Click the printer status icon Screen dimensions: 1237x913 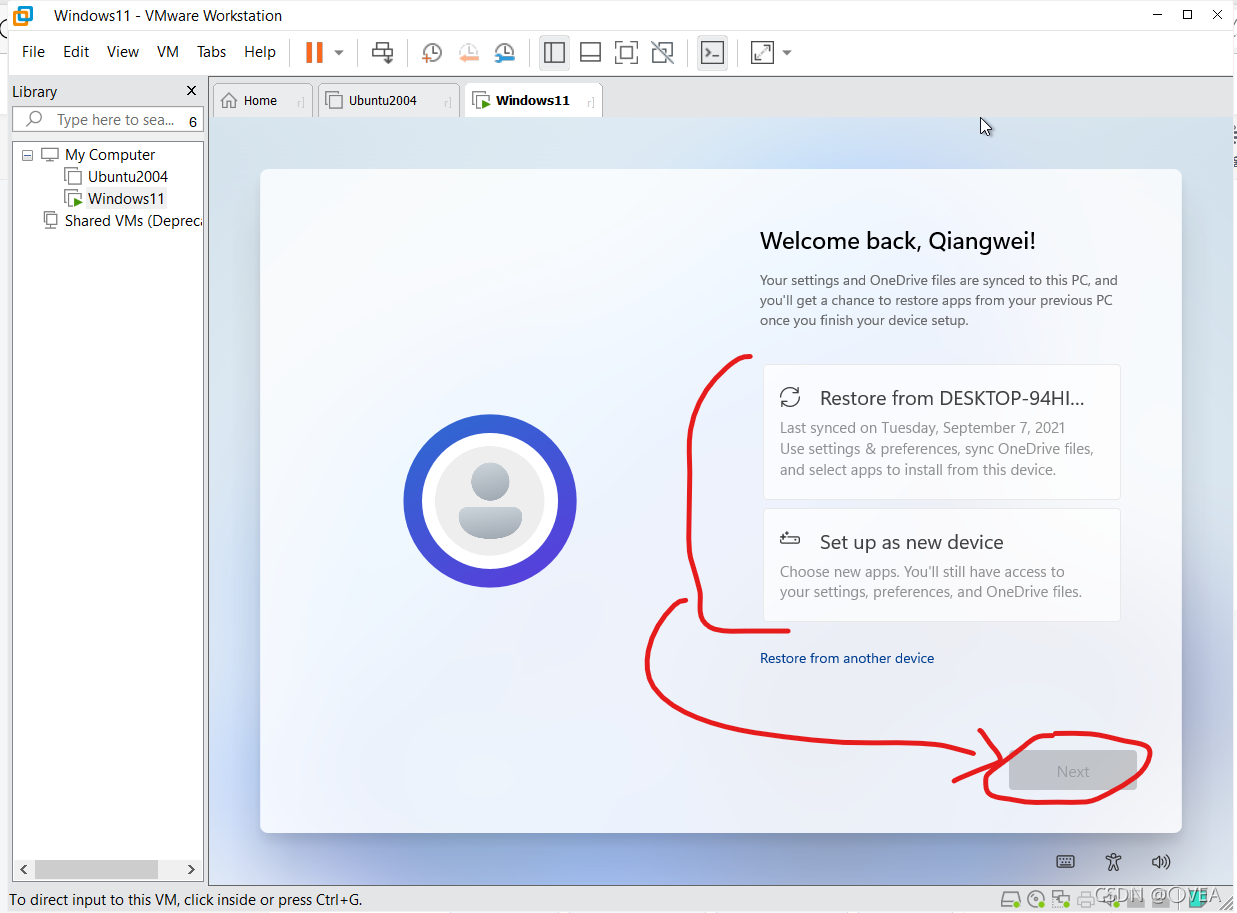(1086, 899)
